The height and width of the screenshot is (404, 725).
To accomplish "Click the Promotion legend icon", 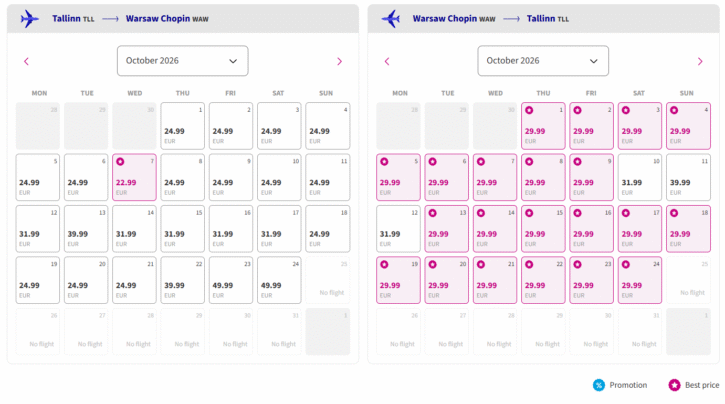I will 598,385.
